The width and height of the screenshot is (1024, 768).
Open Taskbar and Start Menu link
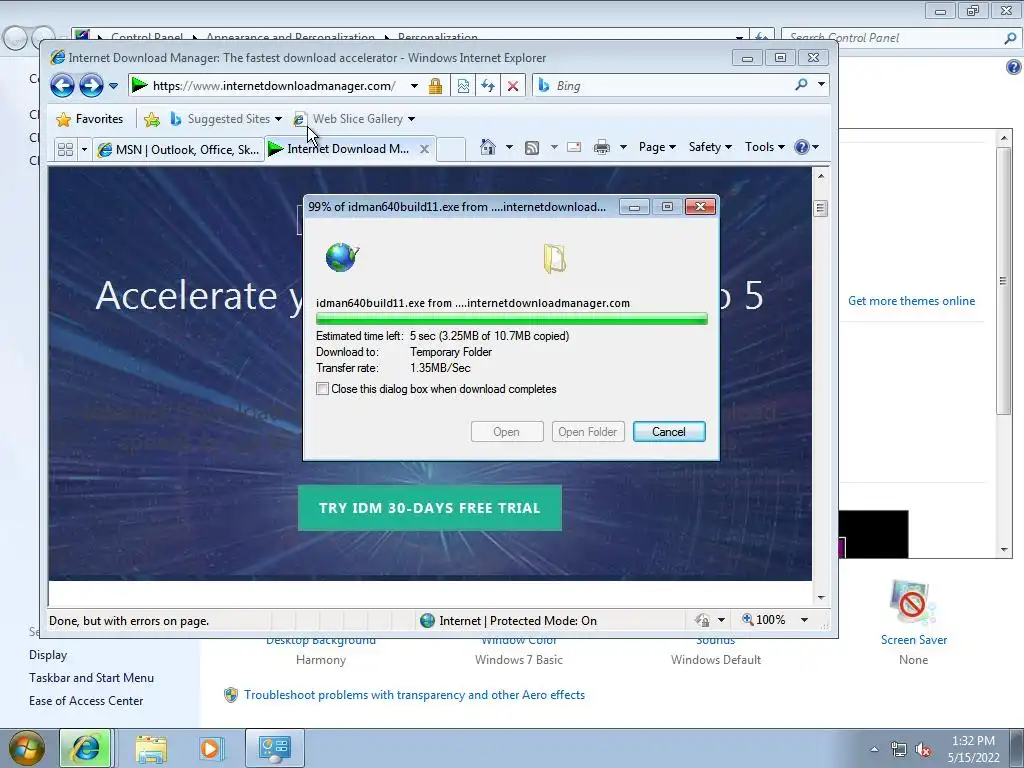click(x=91, y=678)
